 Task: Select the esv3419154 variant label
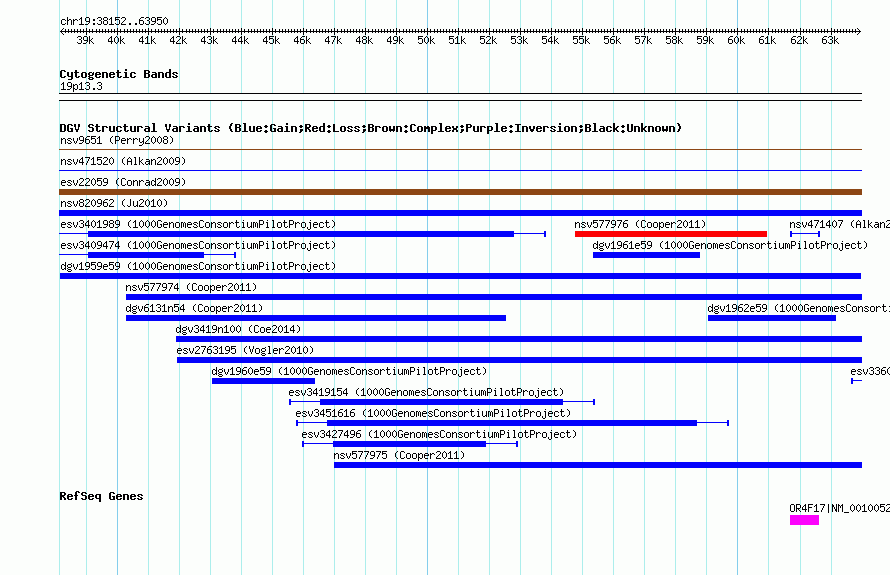click(x=426, y=392)
